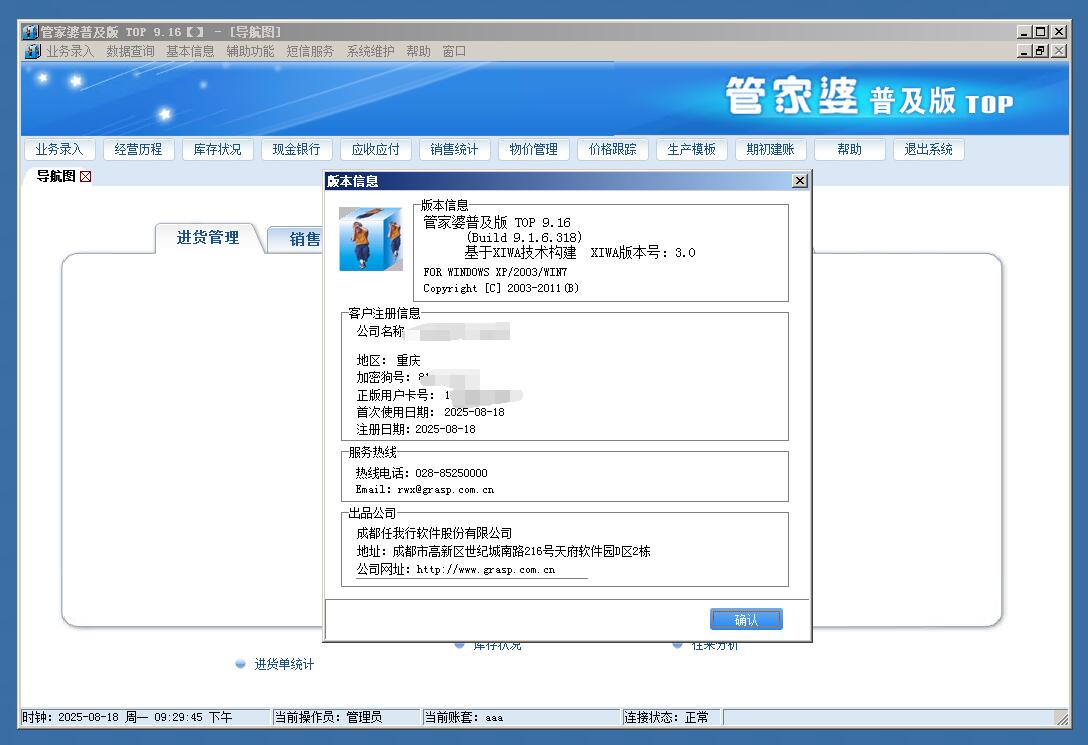Click the 库存状况 toolbar button
This screenshot has width=1088, height=745.
click(x=217, y=149)
